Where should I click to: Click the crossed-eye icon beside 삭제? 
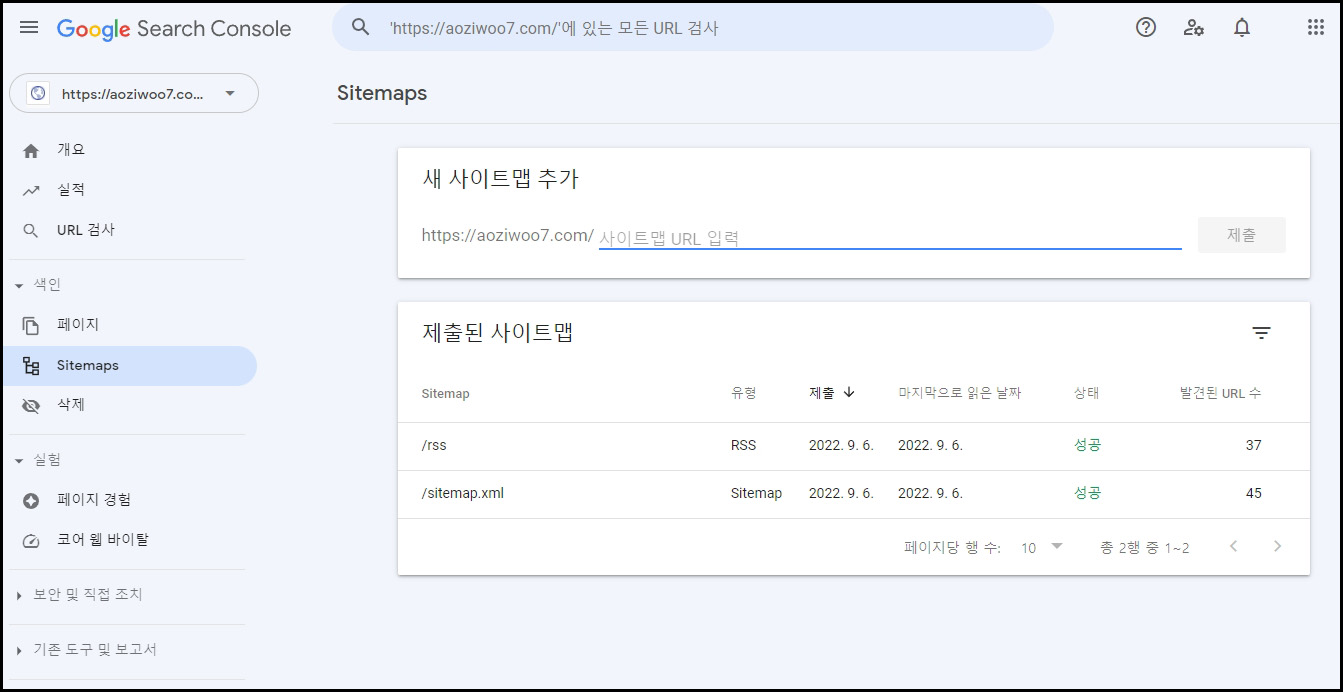pyautogui.click(x=31, y=406)
